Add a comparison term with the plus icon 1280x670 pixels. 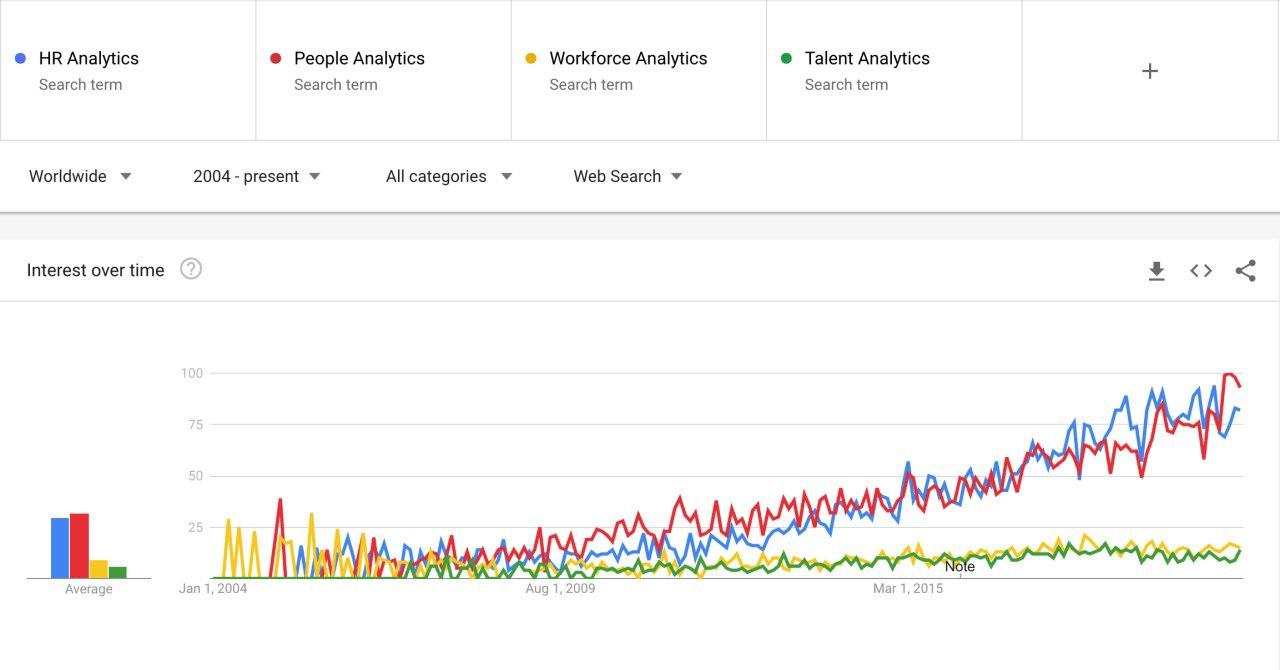coord(1150,71)
